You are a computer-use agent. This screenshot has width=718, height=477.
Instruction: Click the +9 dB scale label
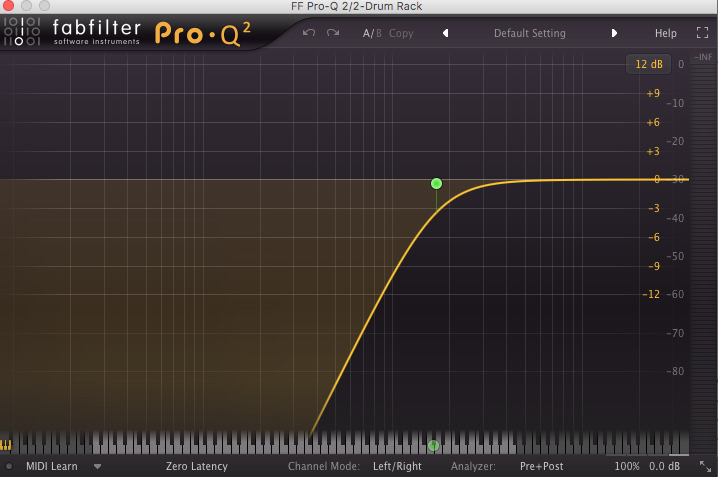click(x=653, y=93)
